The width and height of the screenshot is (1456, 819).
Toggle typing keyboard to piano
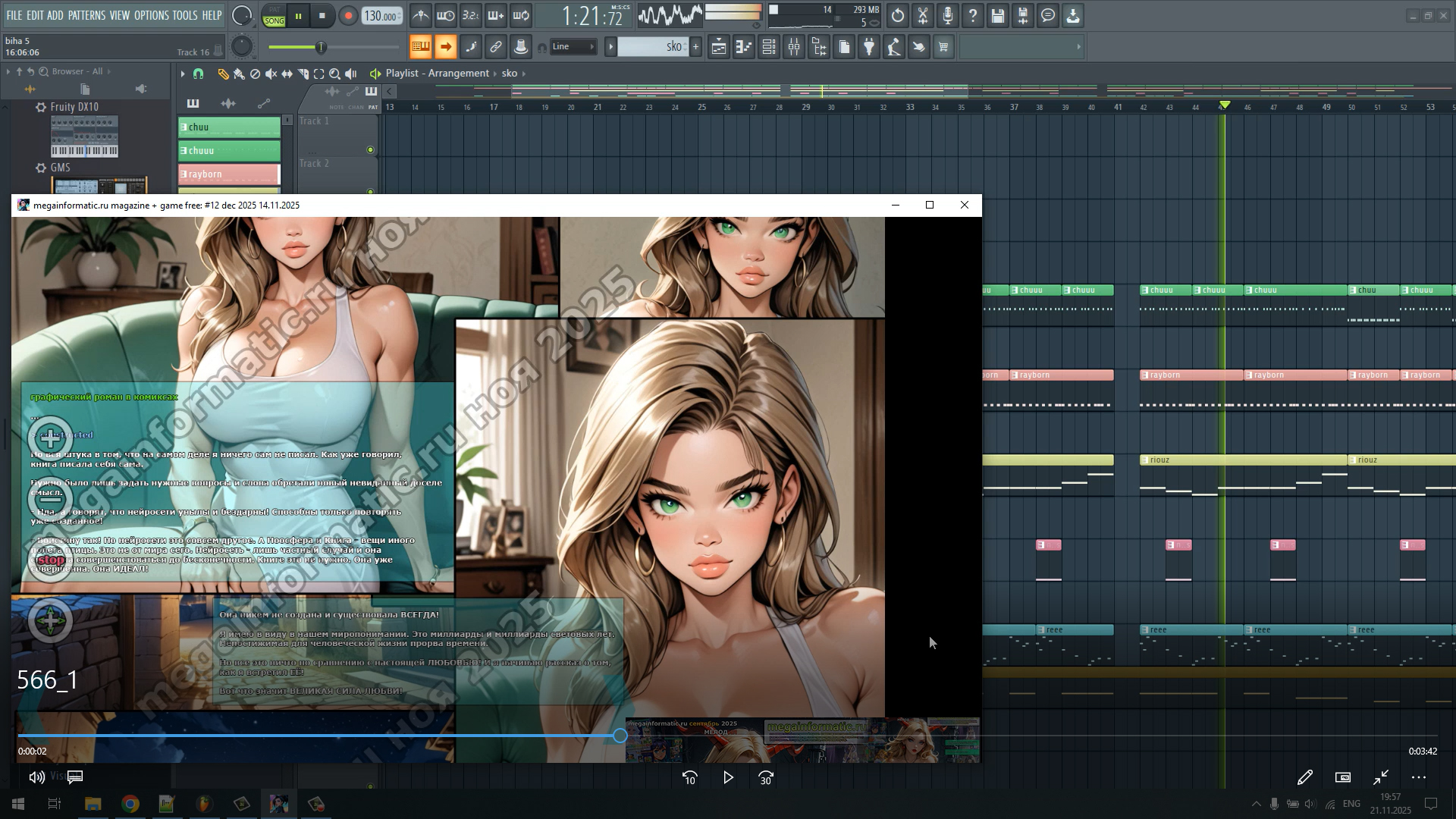pyautogui.click(x=421, y=47)
